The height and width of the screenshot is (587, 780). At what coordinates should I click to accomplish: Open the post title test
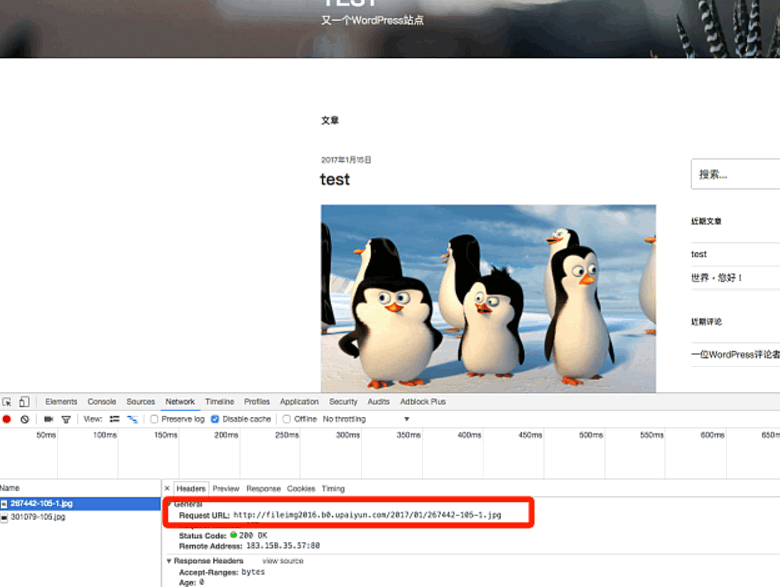tap(335, 180)
